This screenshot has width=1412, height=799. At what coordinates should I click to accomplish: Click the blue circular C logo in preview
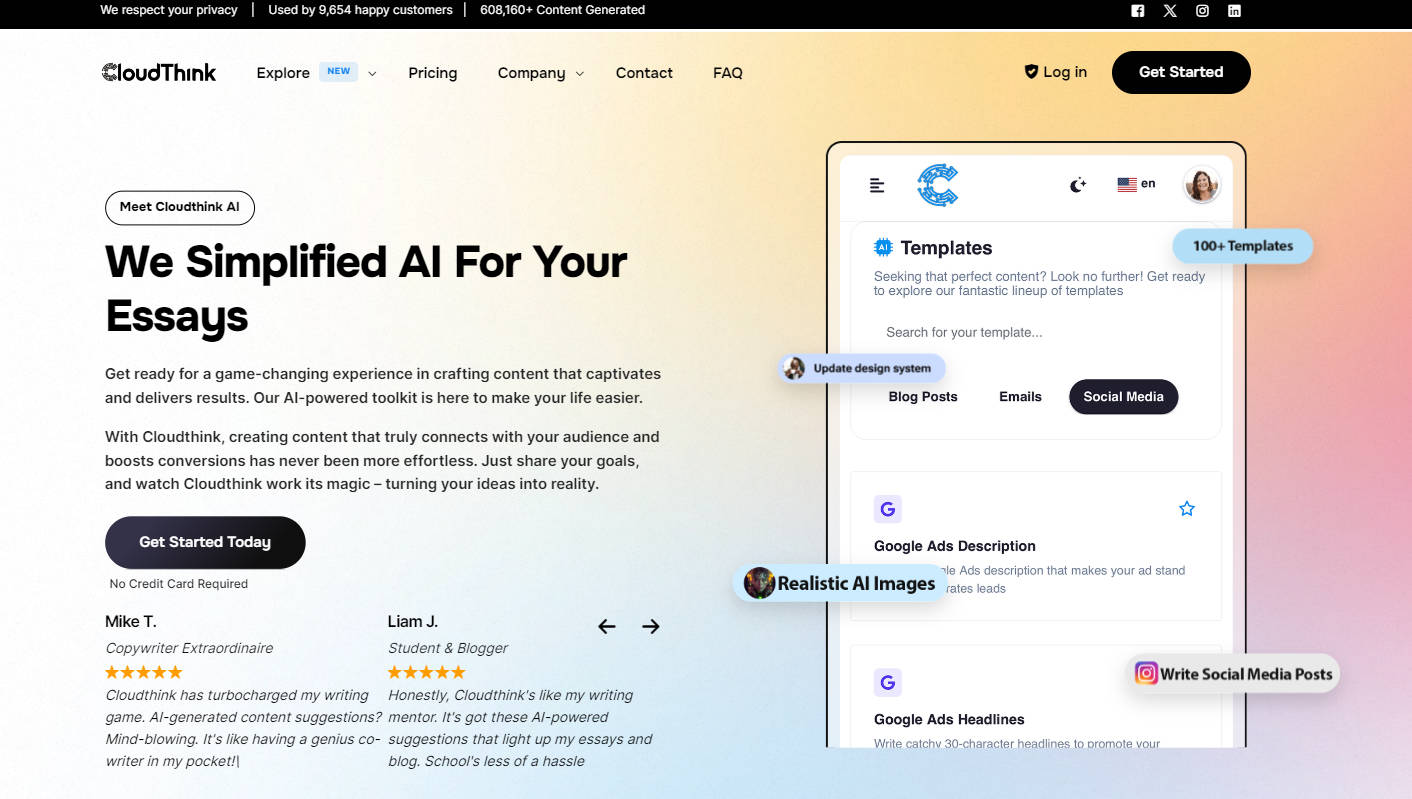(x=938, y=185)
